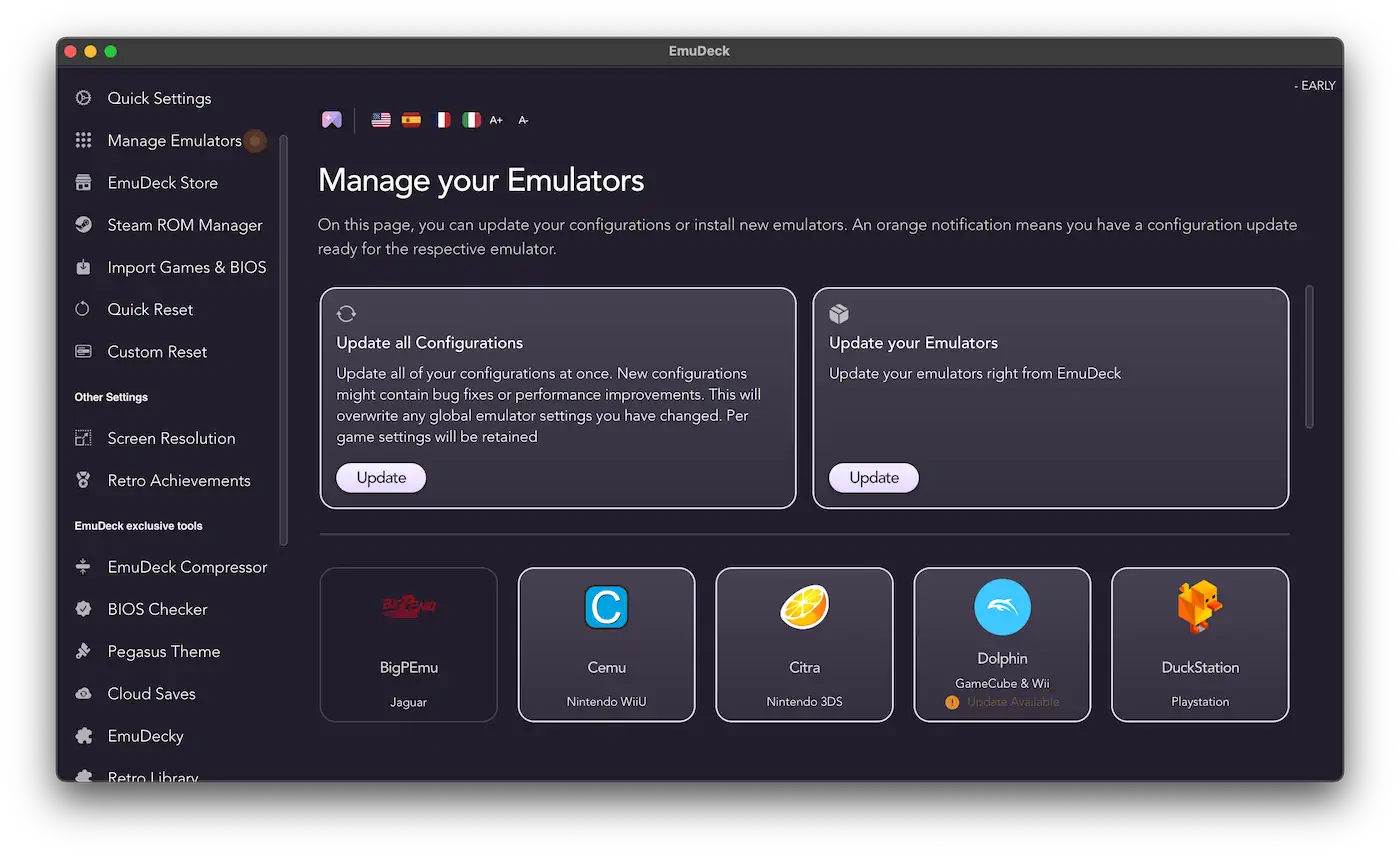
Task: Select Manage Emulators in the sidebar
Action: coord(175,141)
